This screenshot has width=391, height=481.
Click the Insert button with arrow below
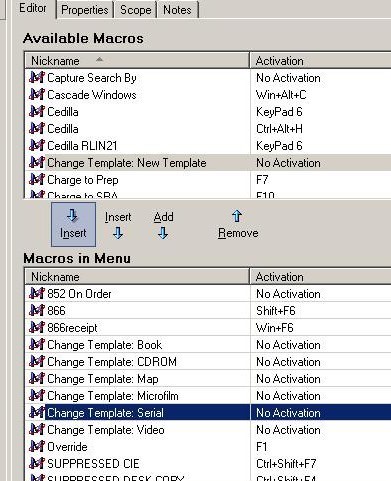(118, 225)
